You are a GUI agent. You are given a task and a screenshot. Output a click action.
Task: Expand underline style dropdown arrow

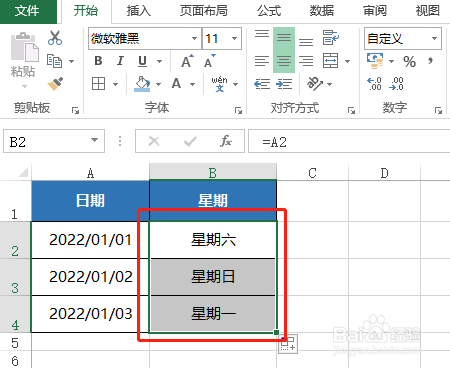click(159, 61)
